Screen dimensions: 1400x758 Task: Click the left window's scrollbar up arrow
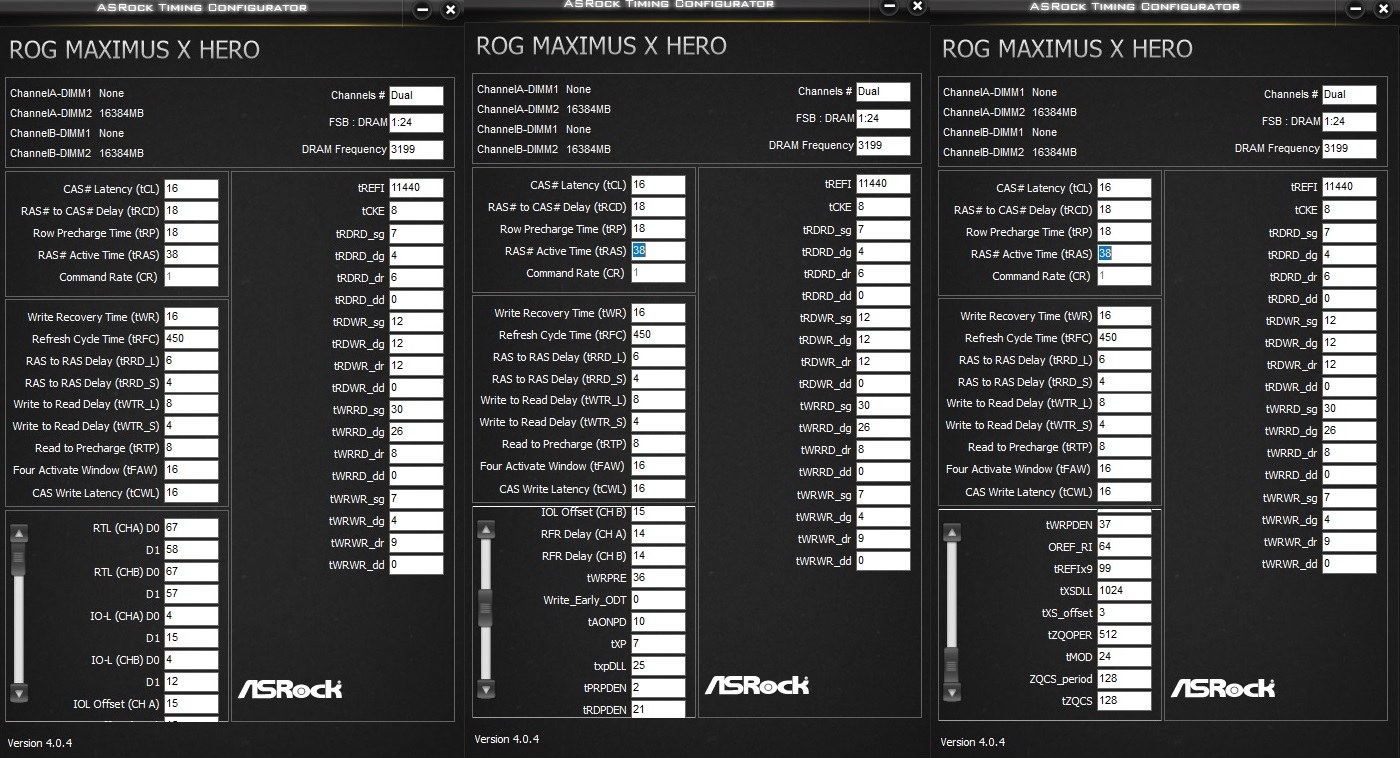coord(18,534)
